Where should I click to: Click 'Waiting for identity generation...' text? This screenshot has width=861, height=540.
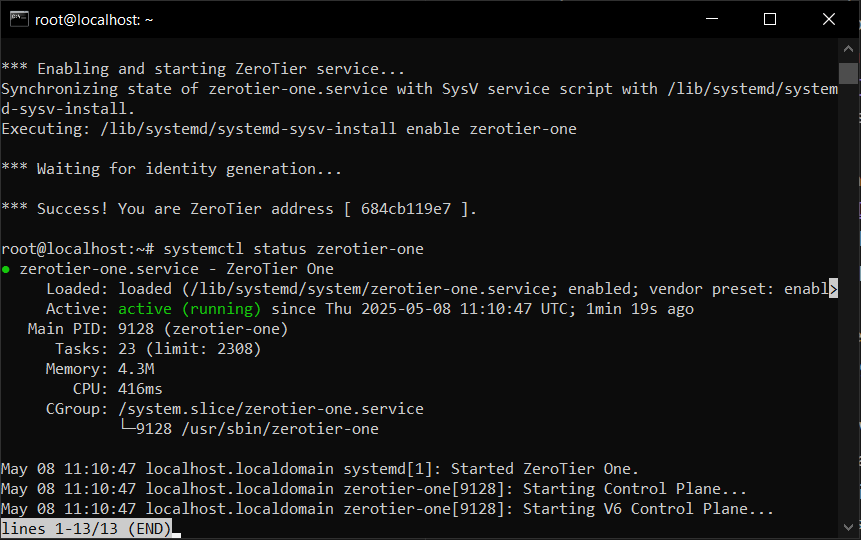(189, 169)
